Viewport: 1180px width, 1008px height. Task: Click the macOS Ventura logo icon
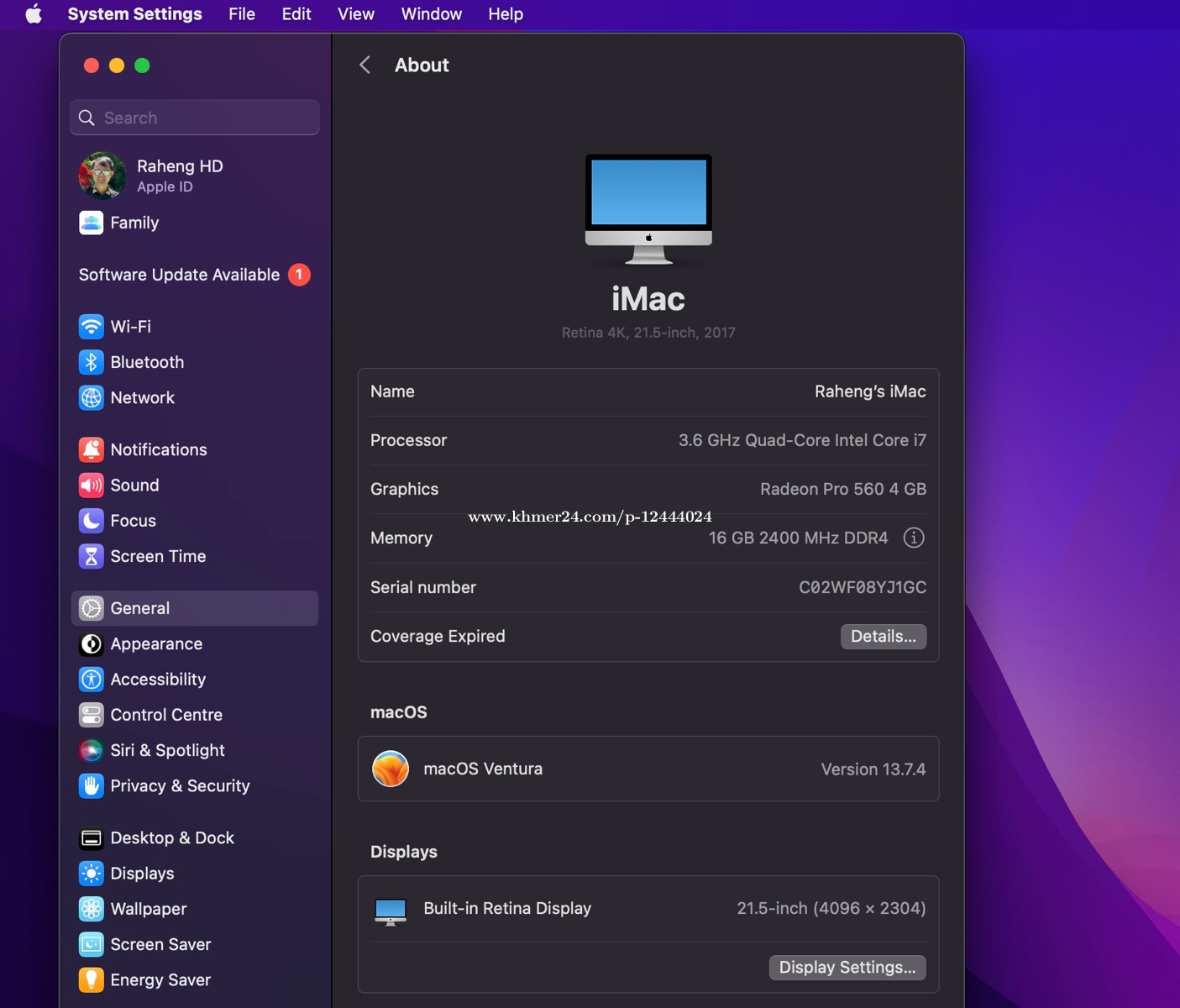[x=391, y=769]
